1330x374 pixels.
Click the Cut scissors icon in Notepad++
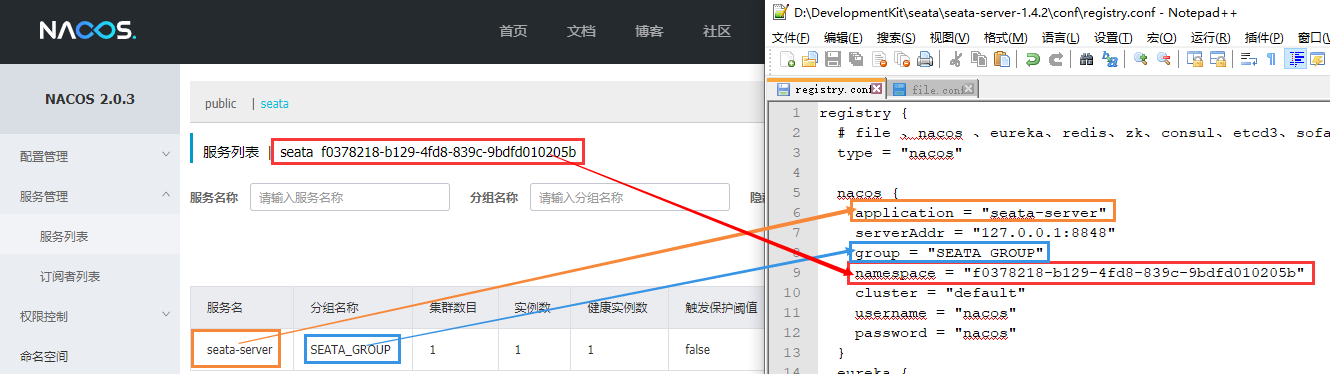pyautogui.click(x=955, y=59)
